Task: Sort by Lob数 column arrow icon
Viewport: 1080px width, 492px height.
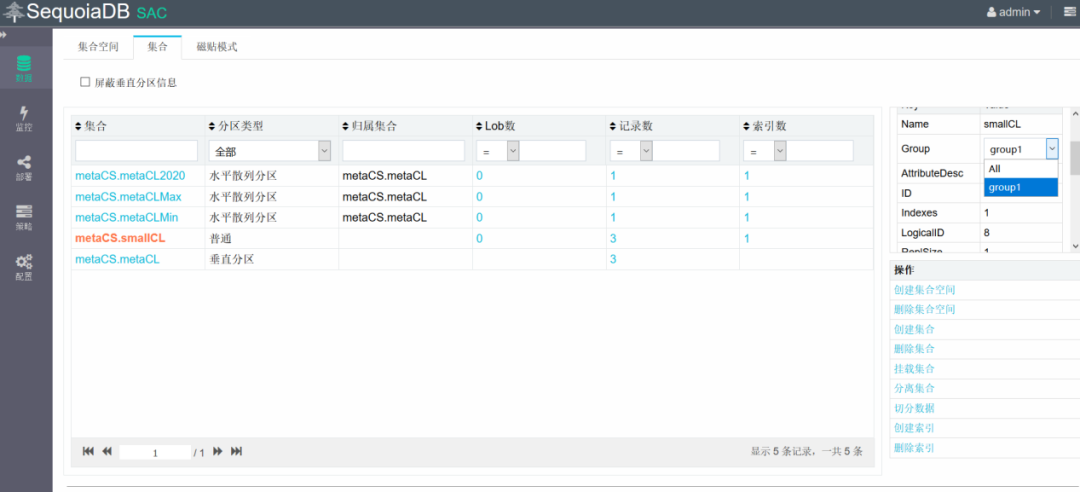Action: (479, 127)
